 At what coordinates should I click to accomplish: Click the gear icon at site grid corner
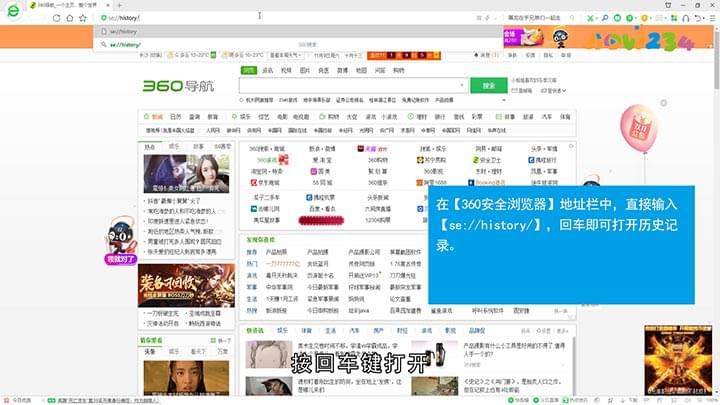[571, 146]
